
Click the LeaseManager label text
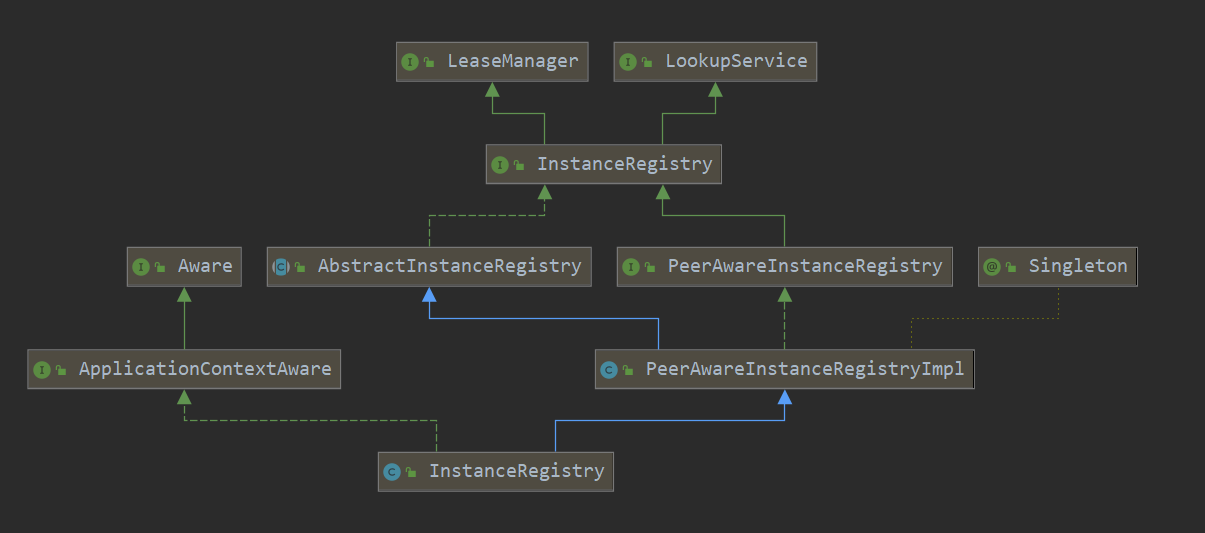click(x=513, y=61)
